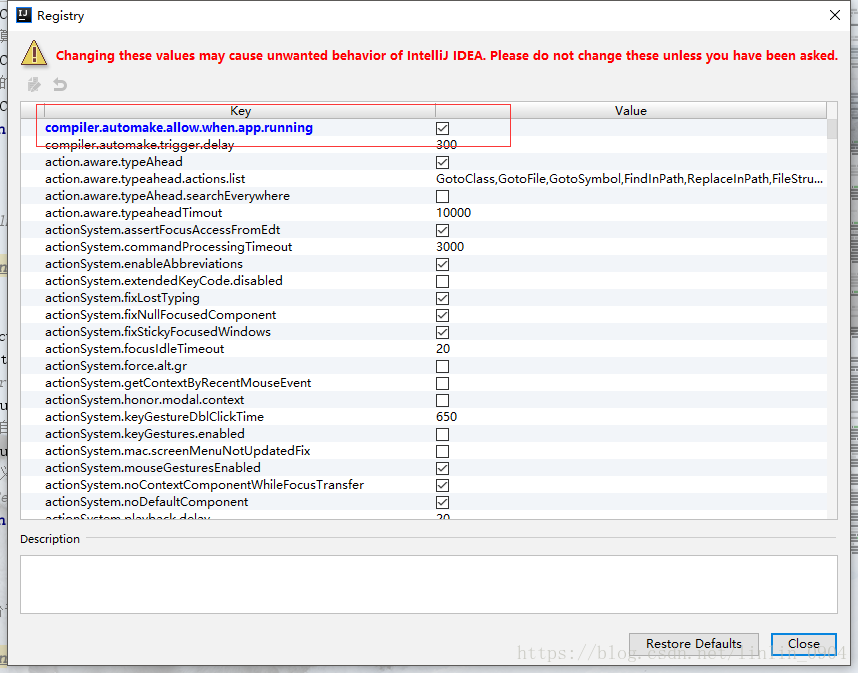
Task: Enable actionSystem.keyGestures.enabled checkbox
Action: (x=442, y=434)
